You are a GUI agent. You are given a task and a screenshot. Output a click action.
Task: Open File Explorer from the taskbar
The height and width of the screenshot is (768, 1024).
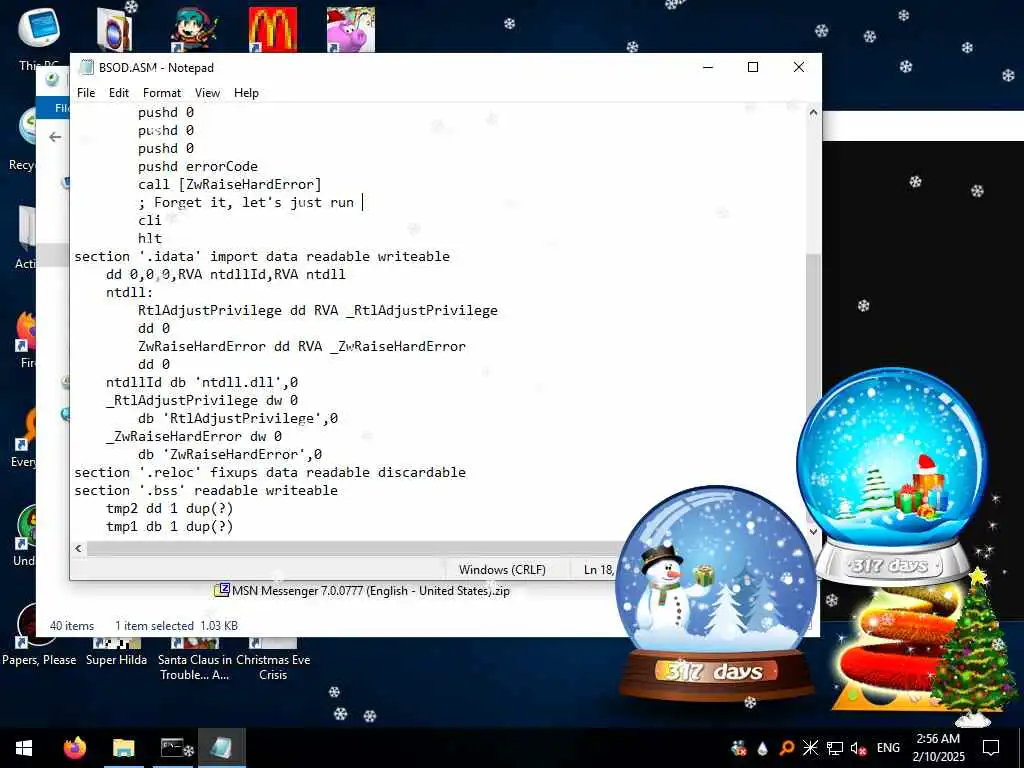[x=123, y=748]
